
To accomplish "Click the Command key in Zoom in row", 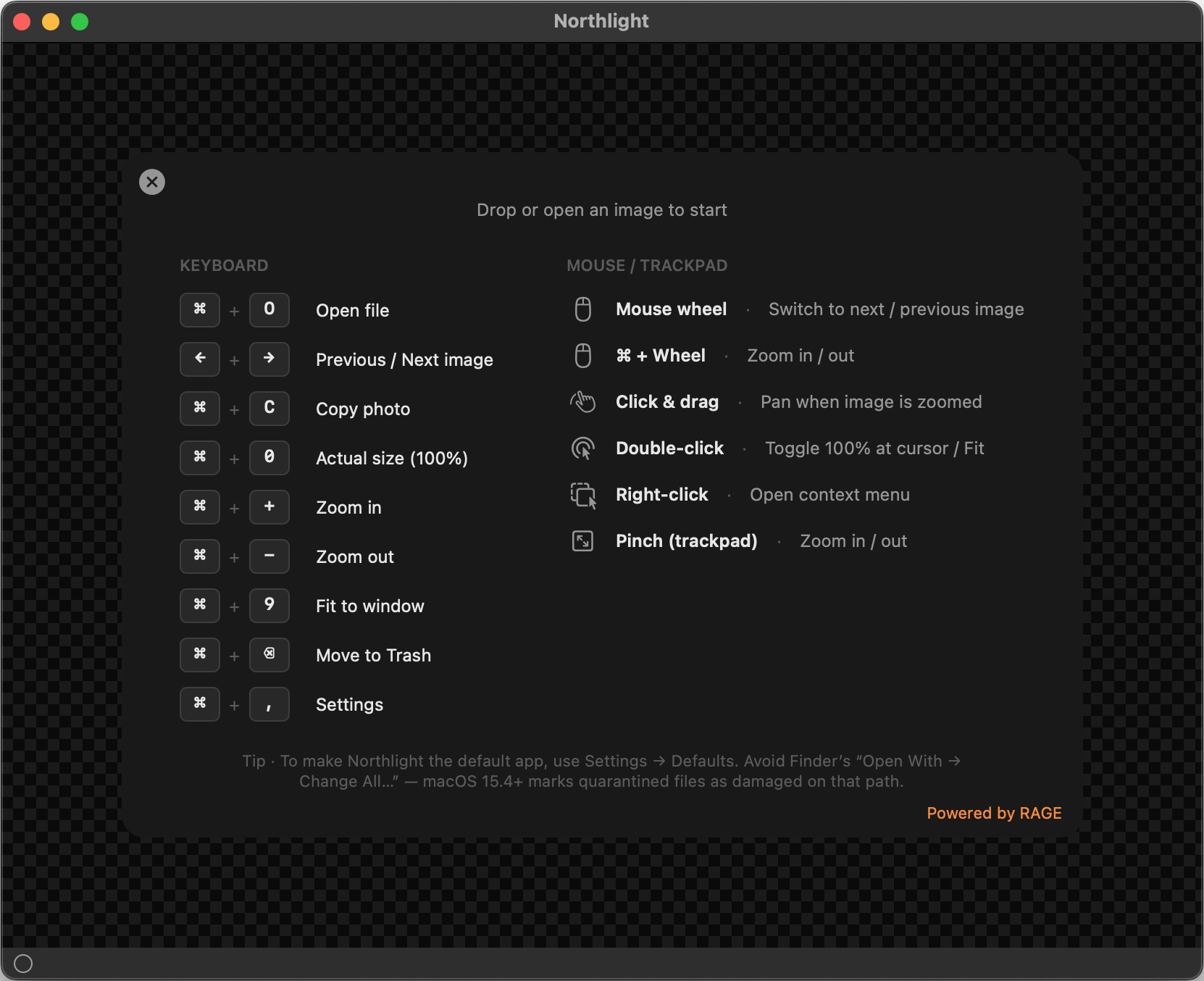I will [x=200, y=507].
